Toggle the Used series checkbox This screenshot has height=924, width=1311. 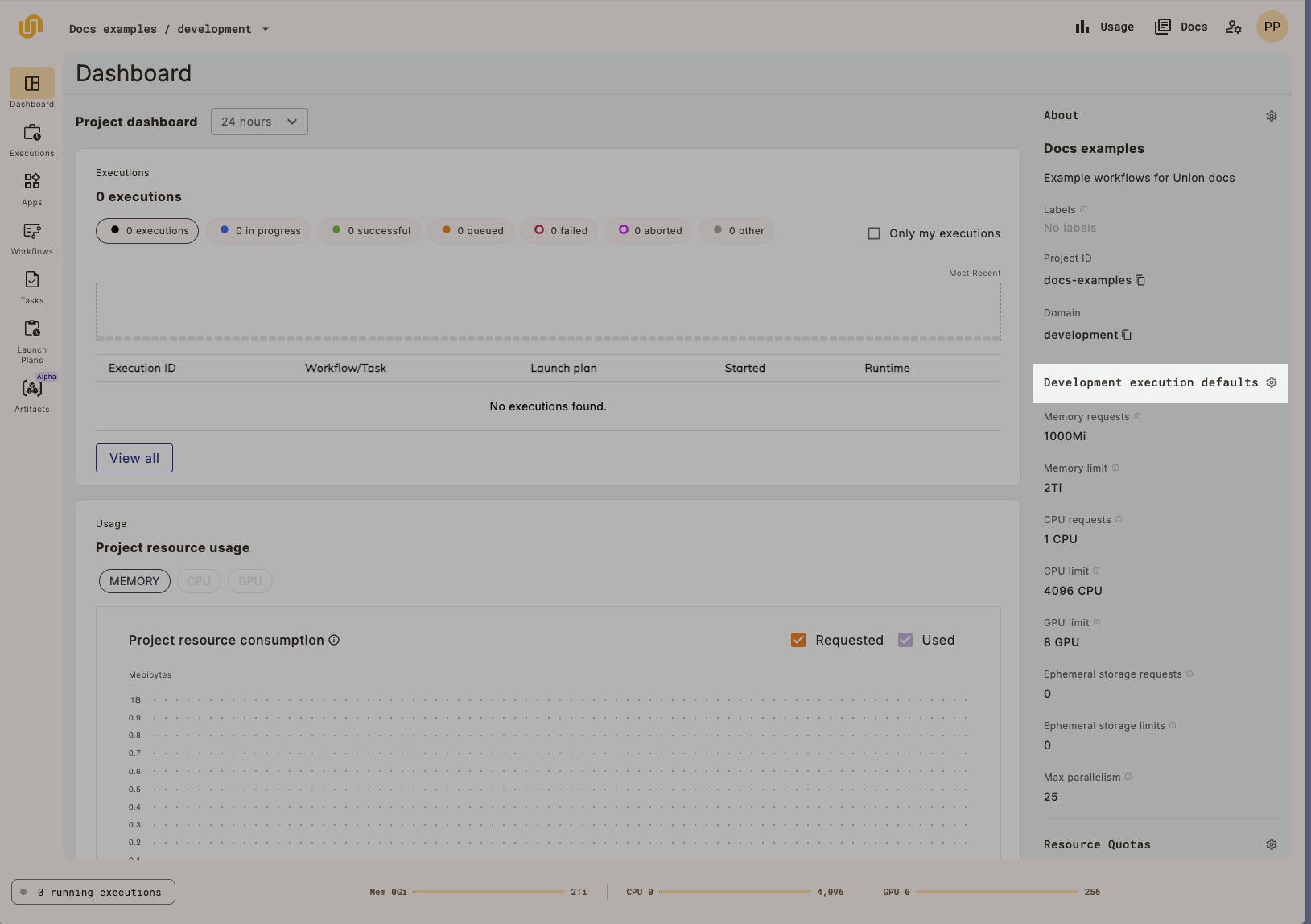click(905, 640)
